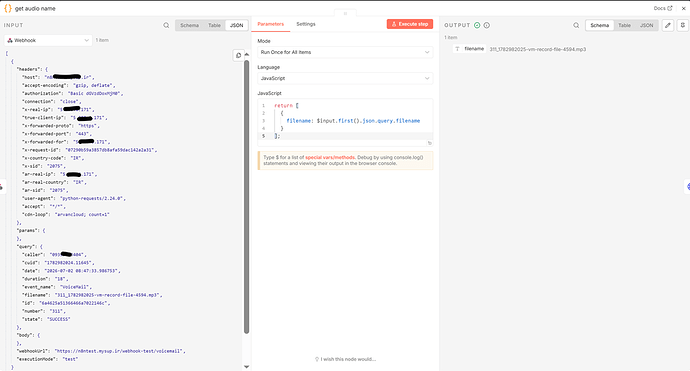Show output as Schema view
This screenshot has height=371, width=690.
click(600, 26)
